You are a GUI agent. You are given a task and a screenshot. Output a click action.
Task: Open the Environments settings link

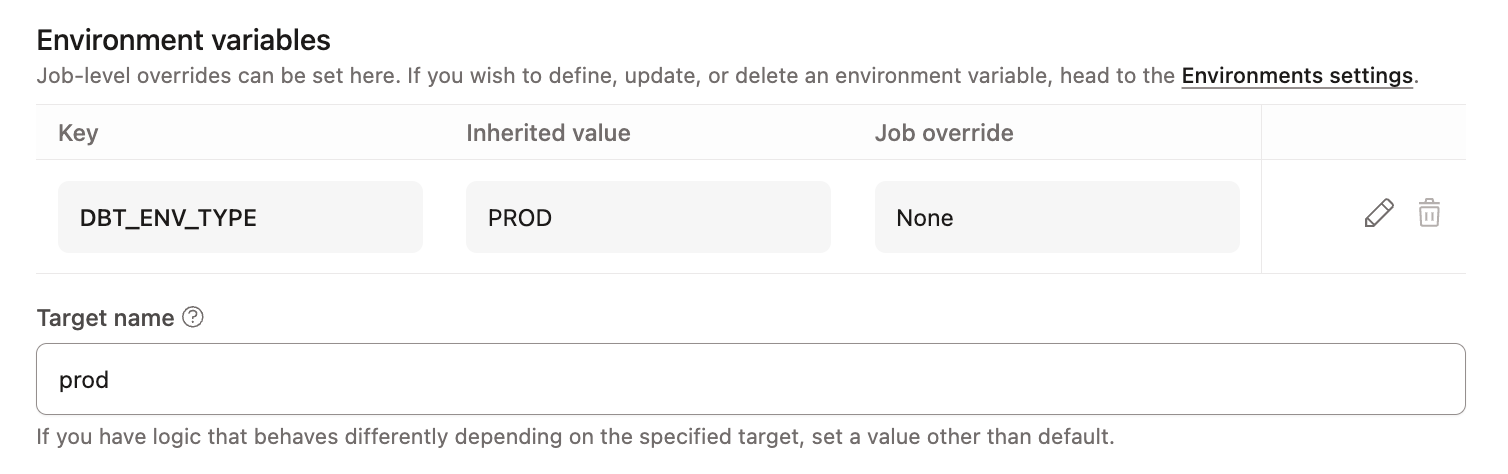pos(1297,76)
